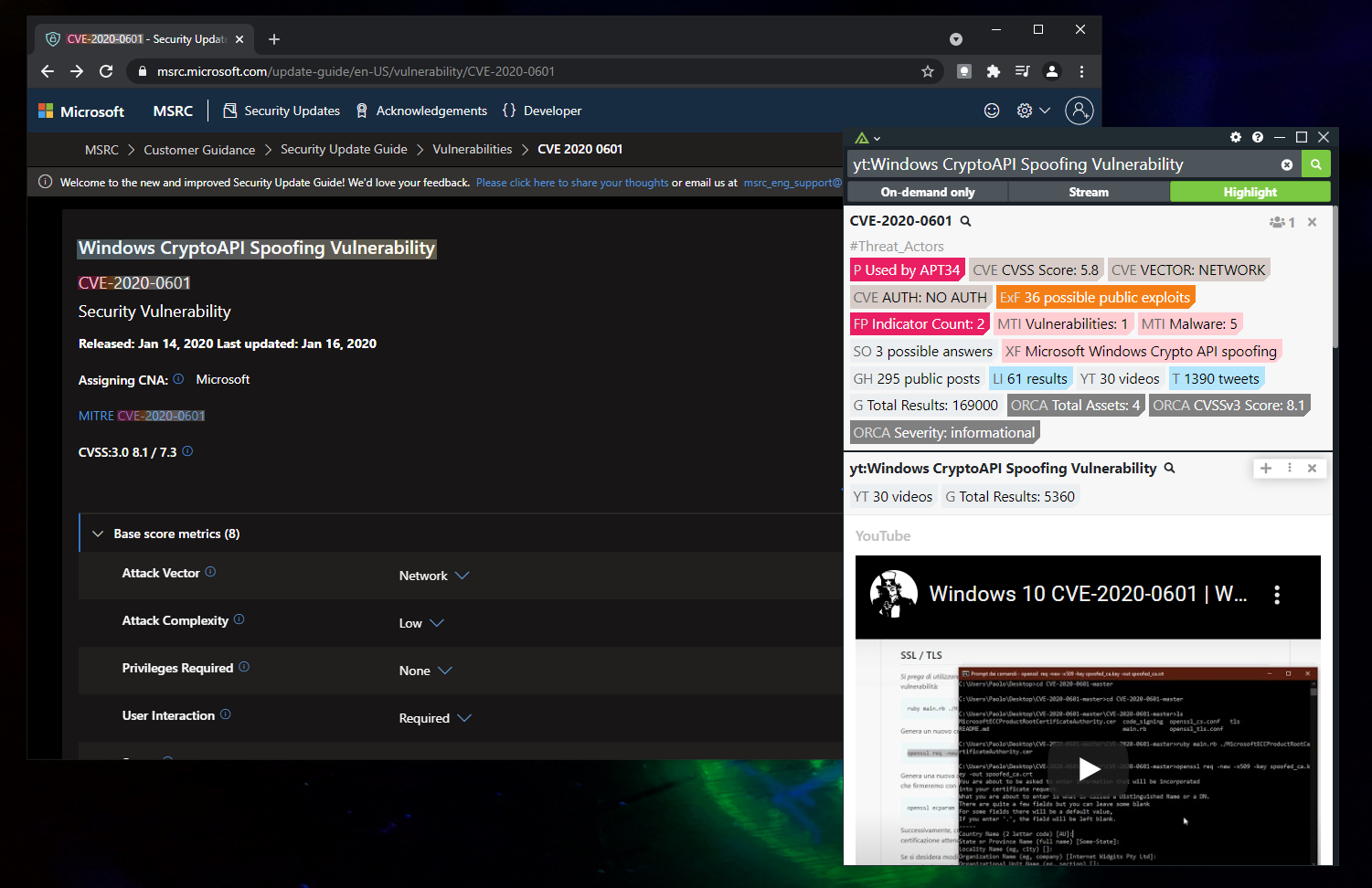Click the feedback smiley icon
The image size is (1372, 888).
coord(992,111)
